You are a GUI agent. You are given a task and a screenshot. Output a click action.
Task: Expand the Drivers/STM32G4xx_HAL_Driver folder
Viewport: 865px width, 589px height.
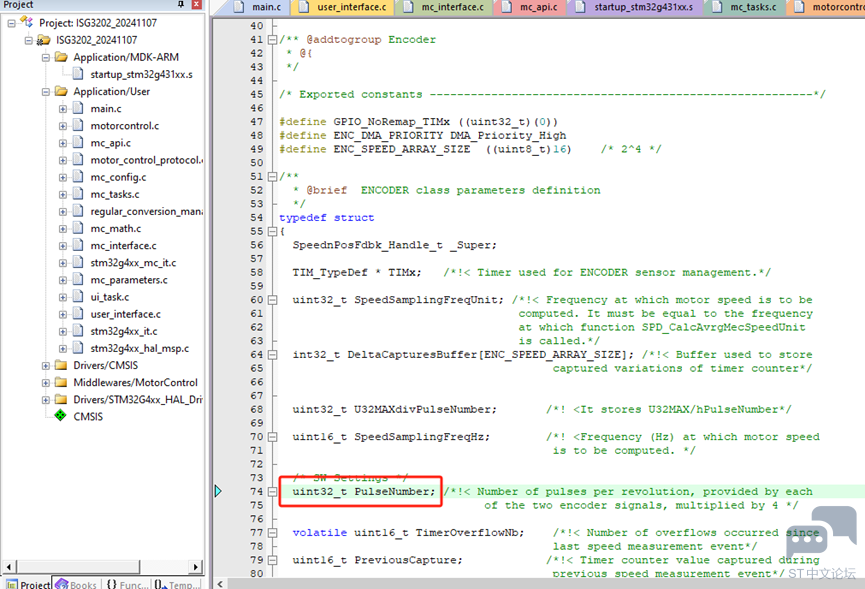click(46, 400)
